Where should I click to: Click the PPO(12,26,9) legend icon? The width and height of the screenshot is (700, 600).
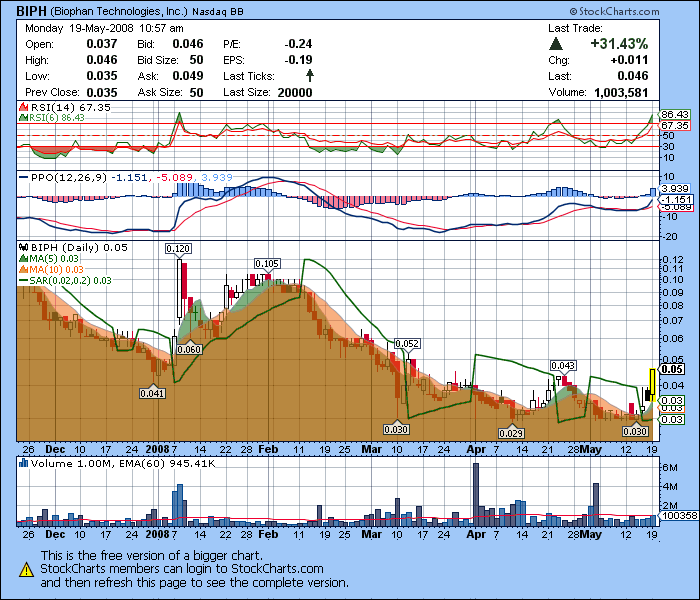coord(24,177)
